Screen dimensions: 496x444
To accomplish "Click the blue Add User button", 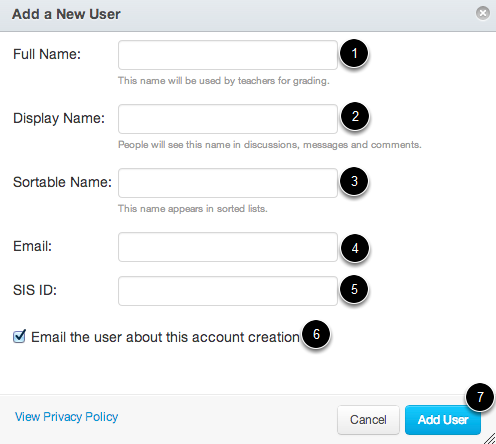I will click(443, 420).
